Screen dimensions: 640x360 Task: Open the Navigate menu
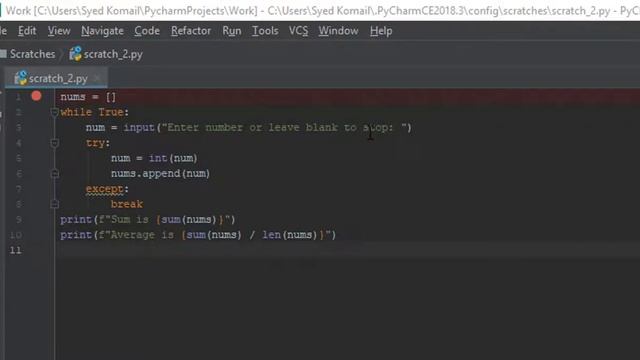coord(102,31)
